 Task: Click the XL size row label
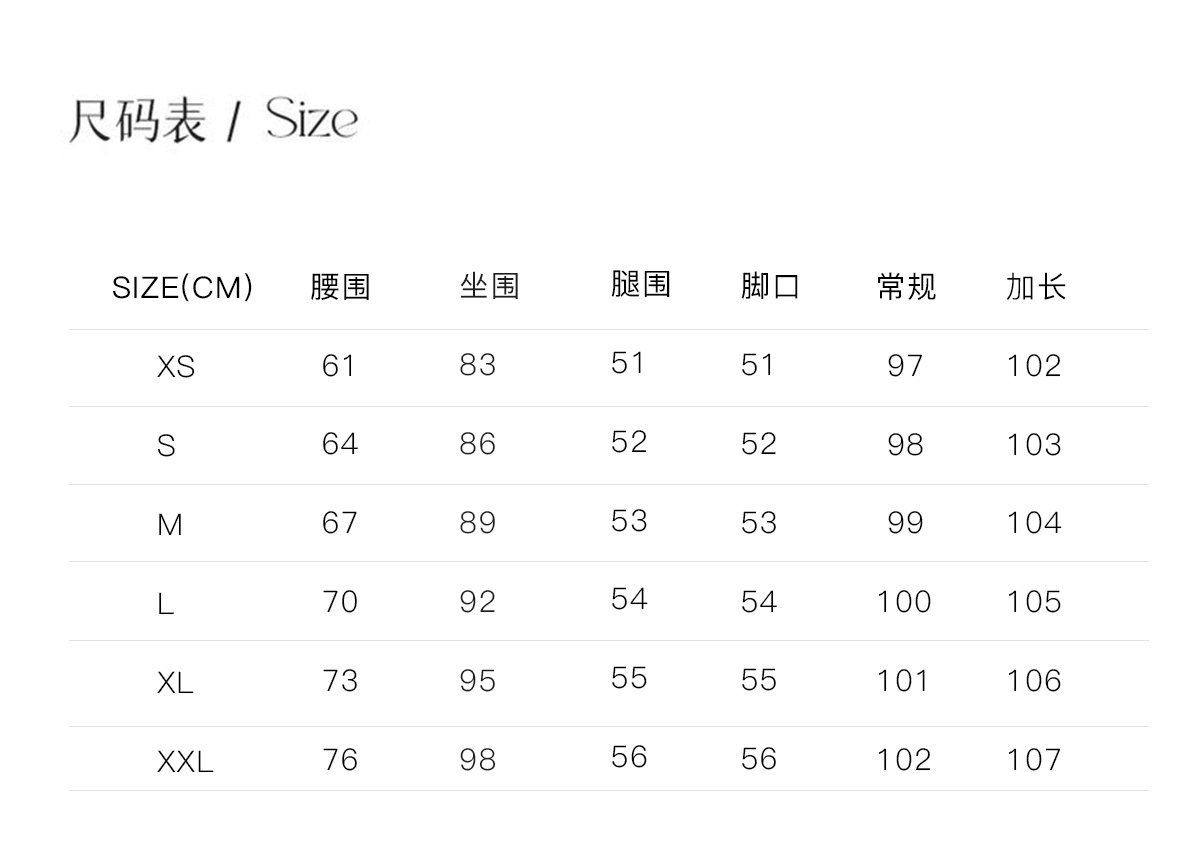click(175, 683)
